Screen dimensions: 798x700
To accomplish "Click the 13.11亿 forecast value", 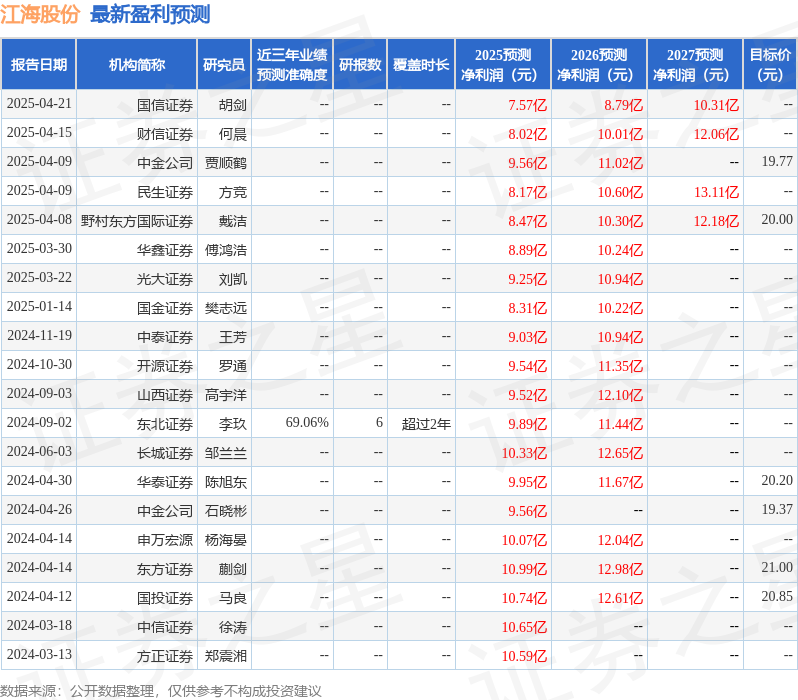I will [x=717, y=192].
